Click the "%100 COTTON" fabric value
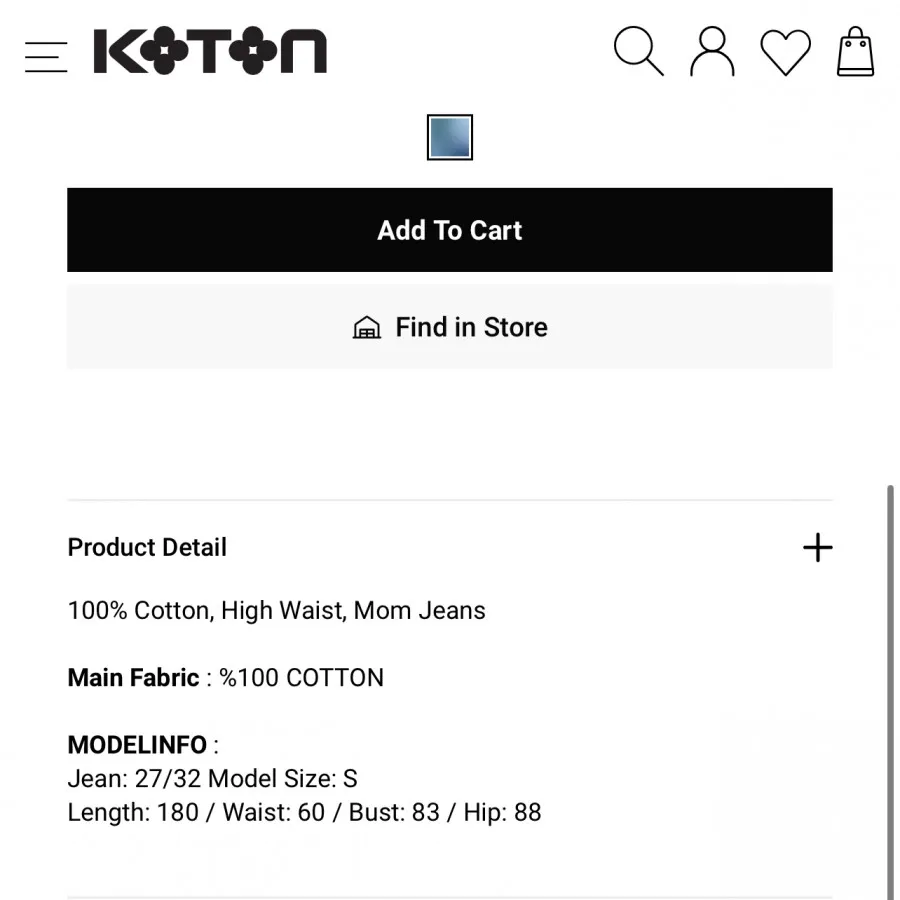The image size is (900, 900). click(x=301, y=678)
